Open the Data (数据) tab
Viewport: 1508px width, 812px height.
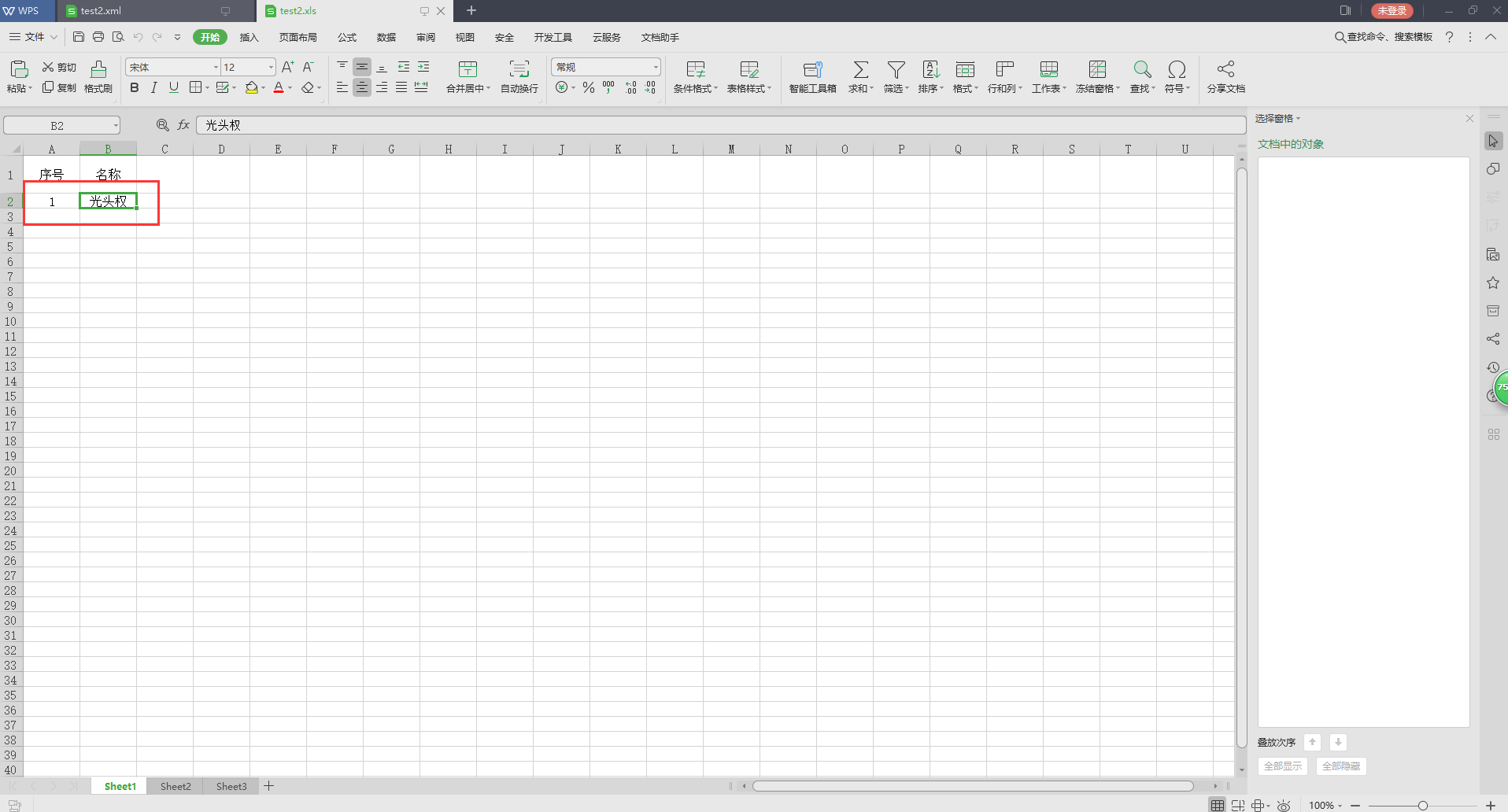[386, 37]
